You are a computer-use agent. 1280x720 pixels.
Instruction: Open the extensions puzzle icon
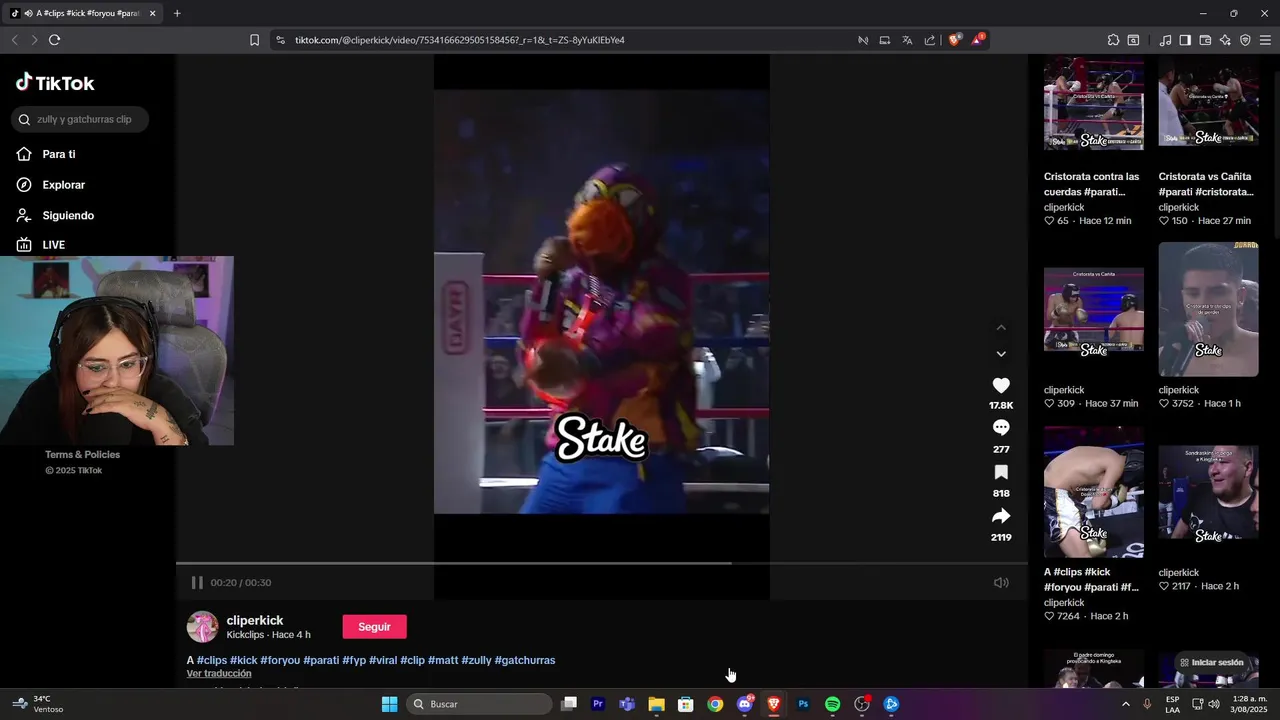click(x=1113, y=40)
